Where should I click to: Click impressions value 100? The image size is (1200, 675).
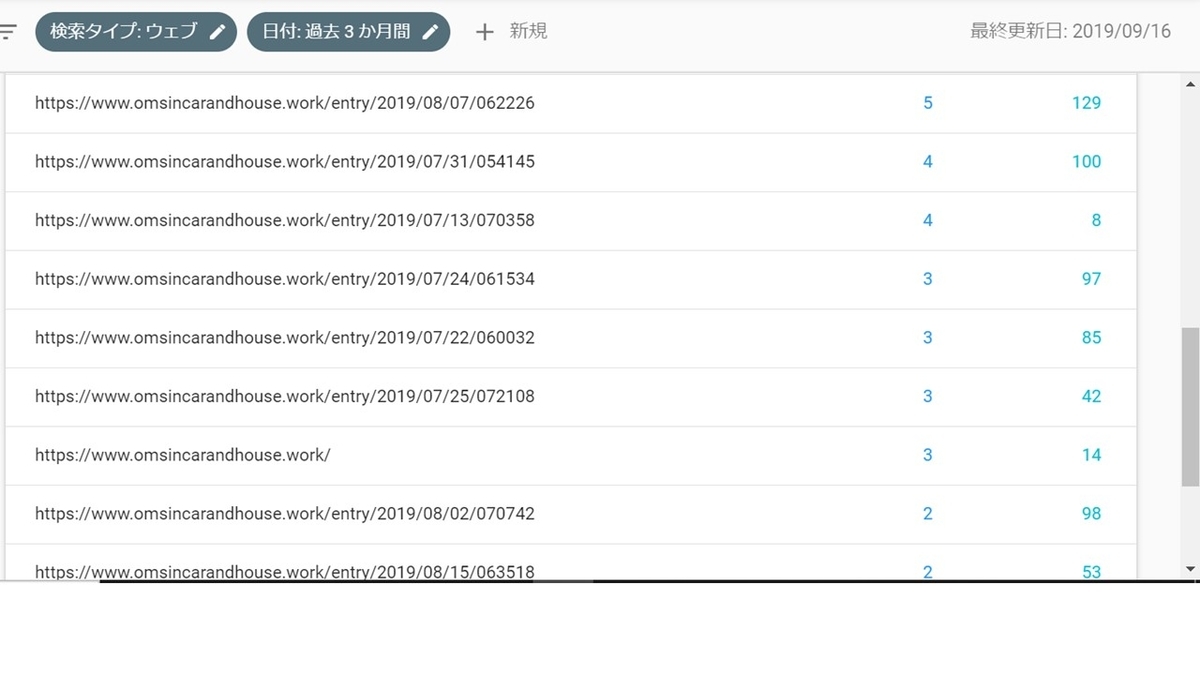click(x=1086, y=161)
